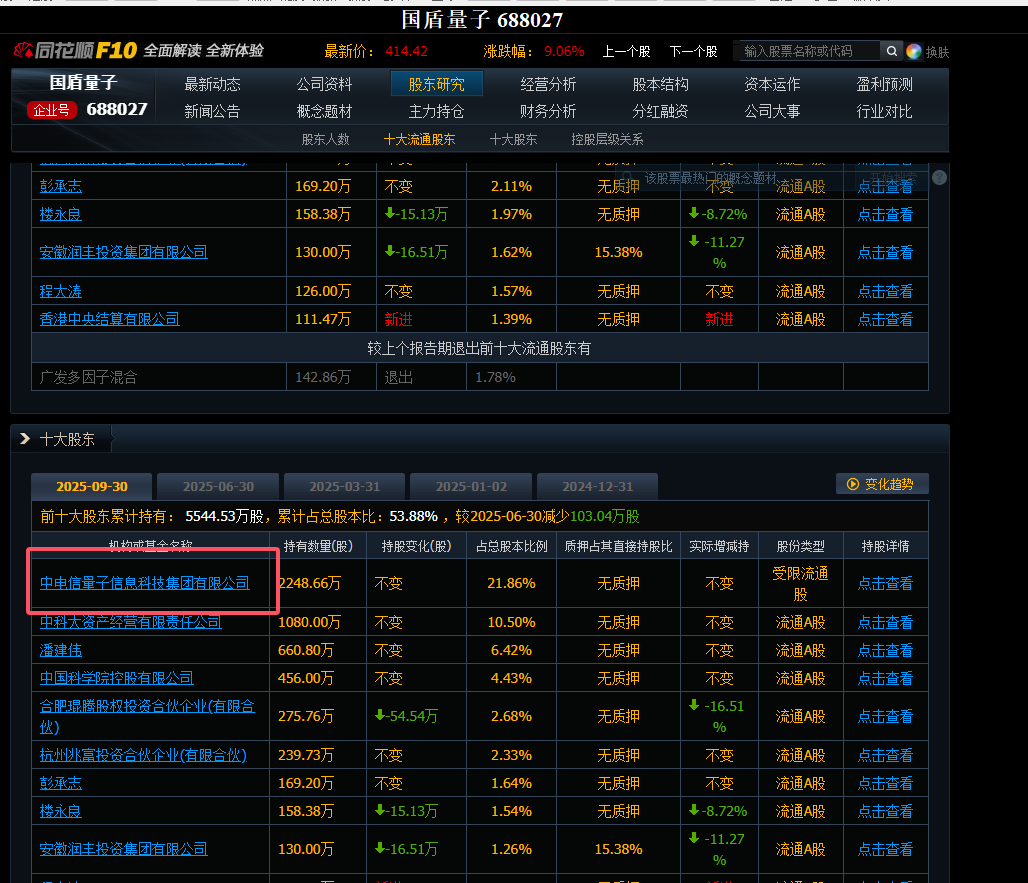Open 楼永良 link in circulating shareholders table
The height and width of the screenshot is (883, 1028).
pyautogui.click(x=61, y=214)
